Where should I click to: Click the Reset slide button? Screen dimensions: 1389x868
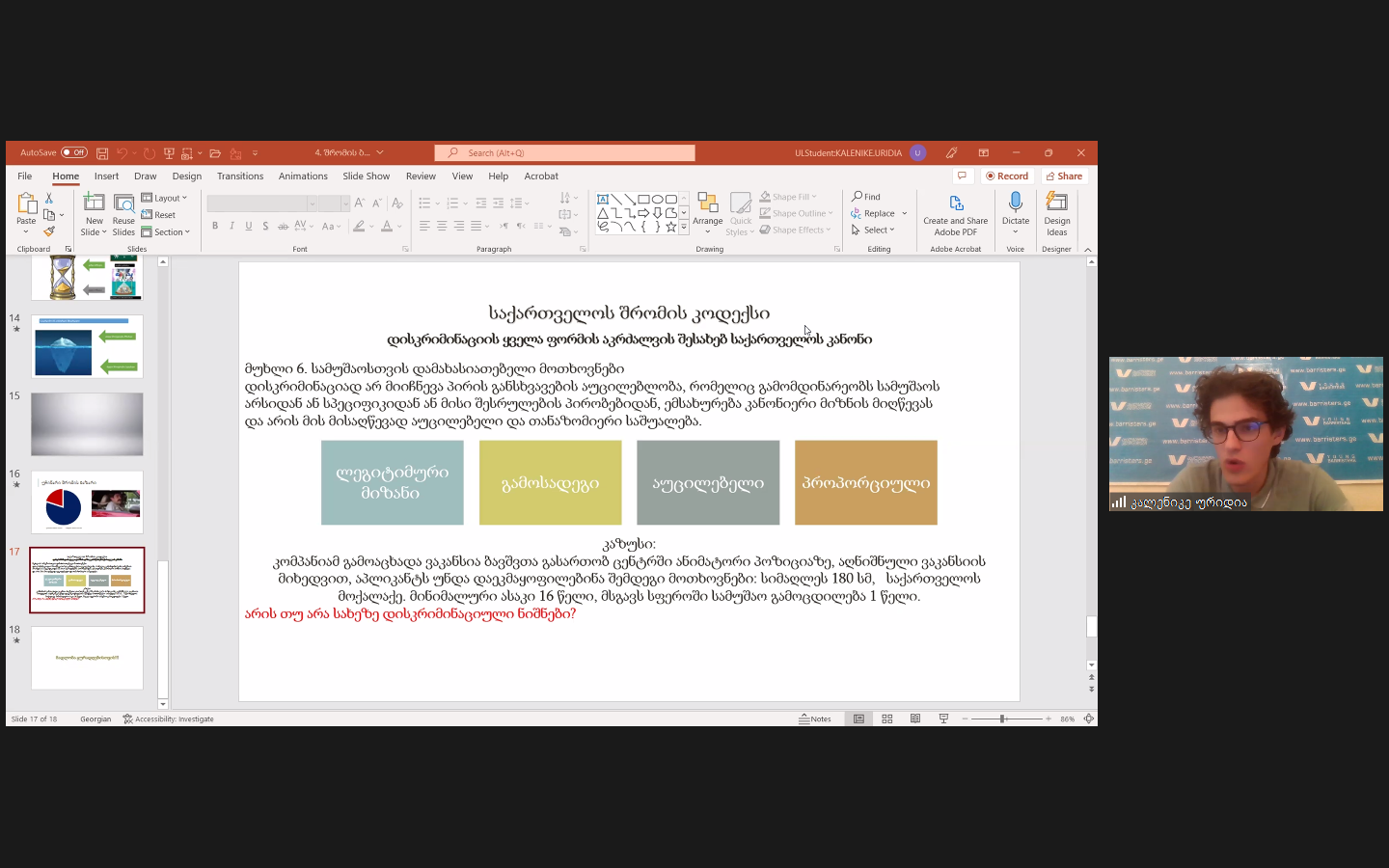158,215
